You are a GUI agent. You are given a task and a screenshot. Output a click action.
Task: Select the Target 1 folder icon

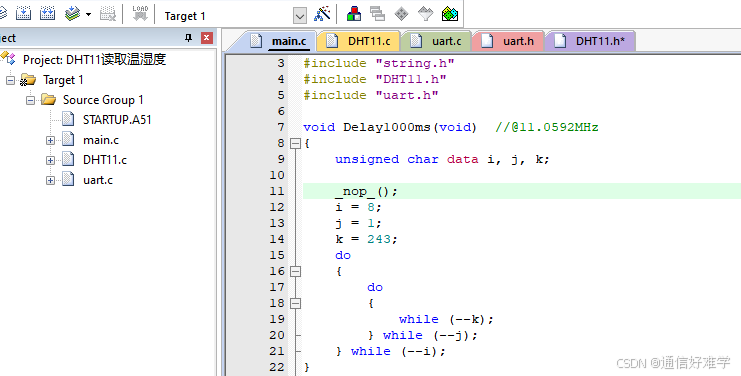coord(27,80)
